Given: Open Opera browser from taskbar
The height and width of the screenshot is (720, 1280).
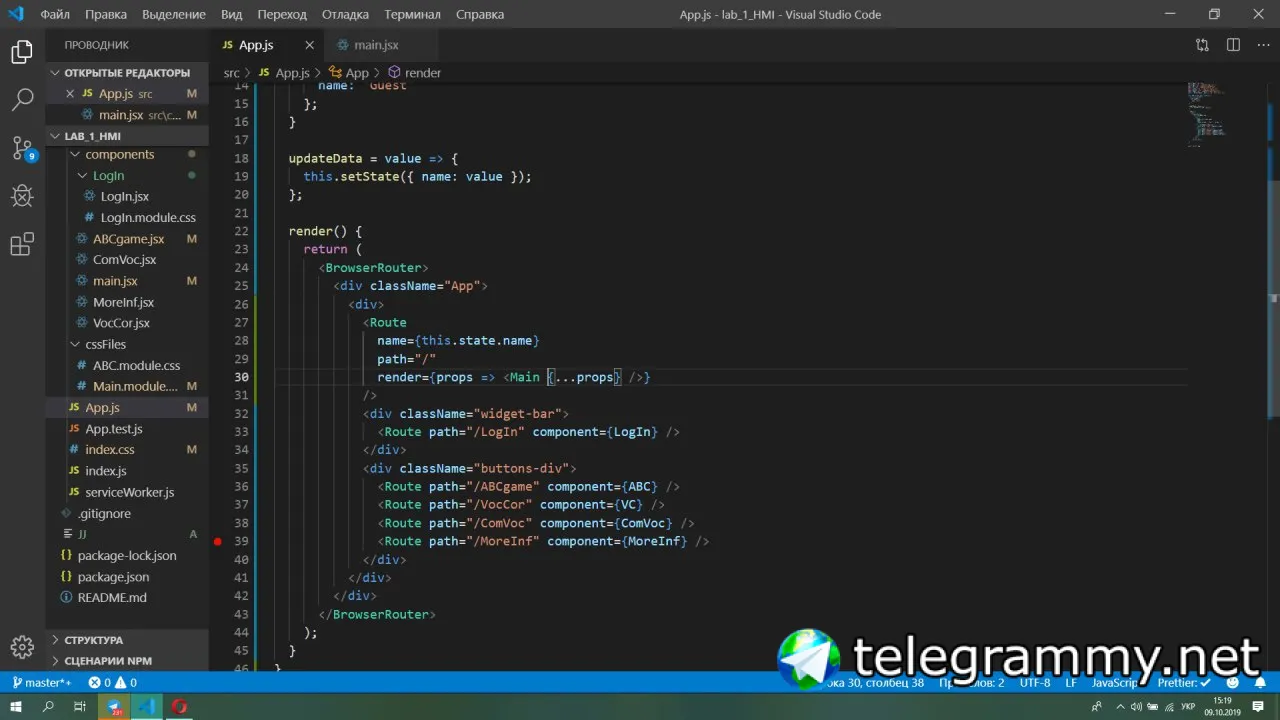Looking at the screenshot, I should pos(179,707).
